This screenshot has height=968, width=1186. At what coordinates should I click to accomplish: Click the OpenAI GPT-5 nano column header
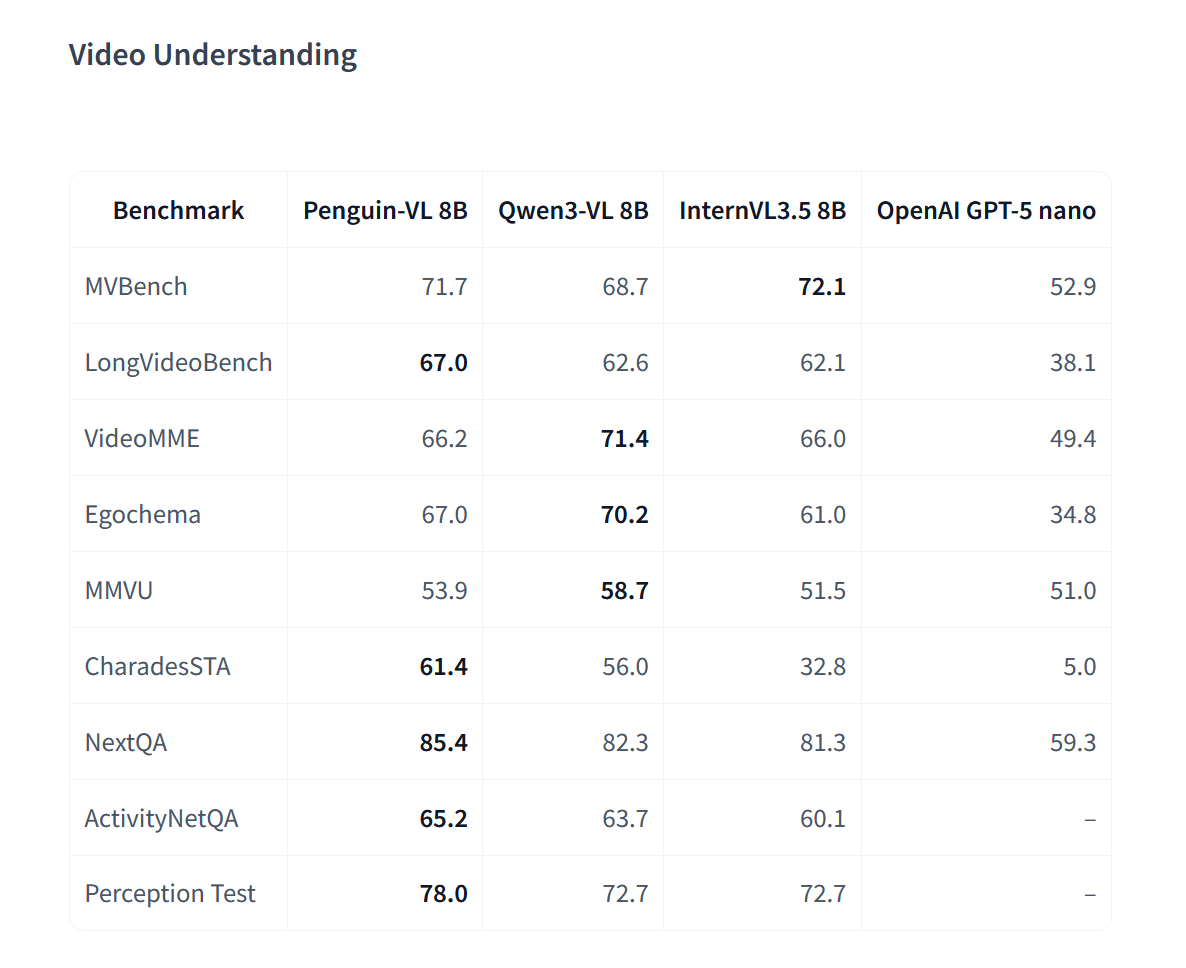click(x=986, y=211)
